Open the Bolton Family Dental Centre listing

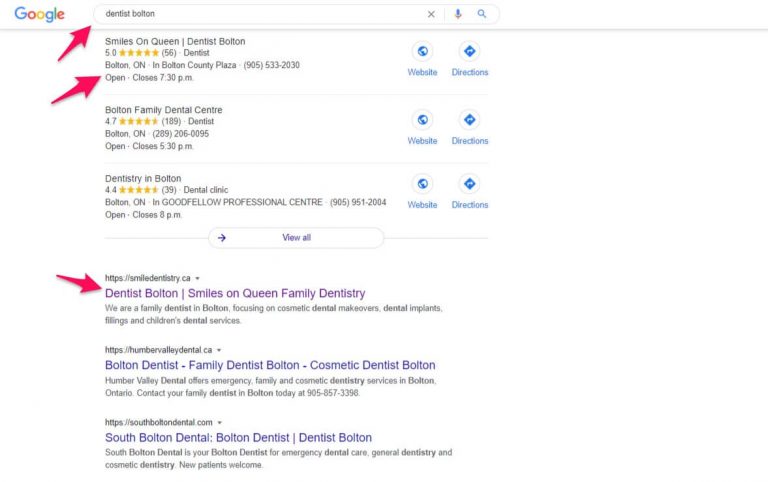(x=164, y=110)
